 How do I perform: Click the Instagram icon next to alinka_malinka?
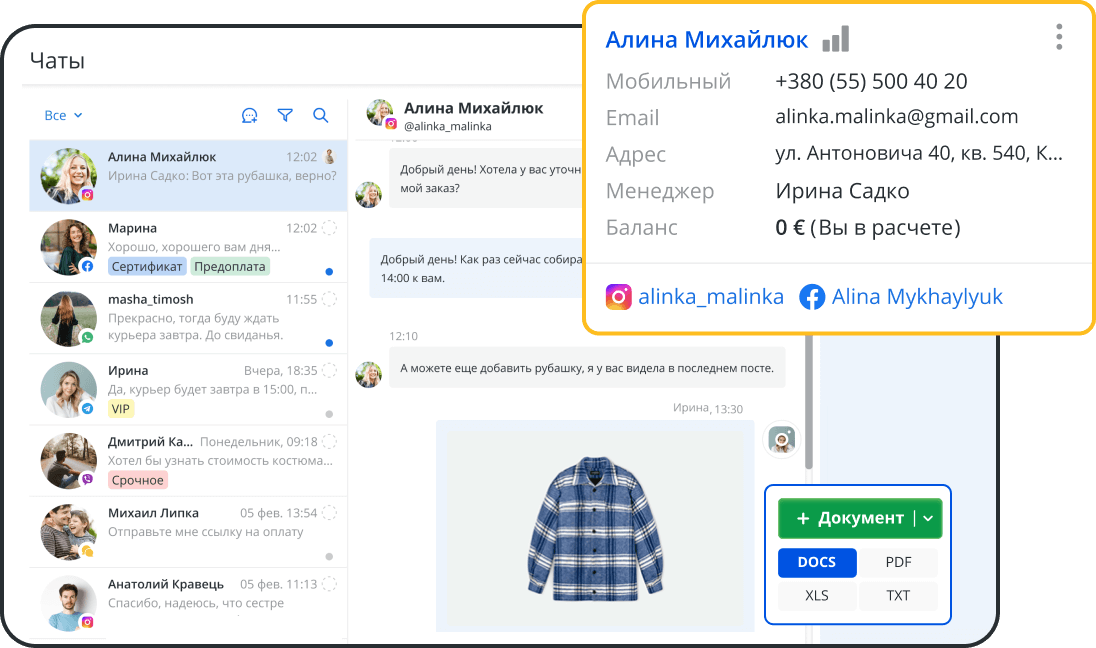(619, 296)
